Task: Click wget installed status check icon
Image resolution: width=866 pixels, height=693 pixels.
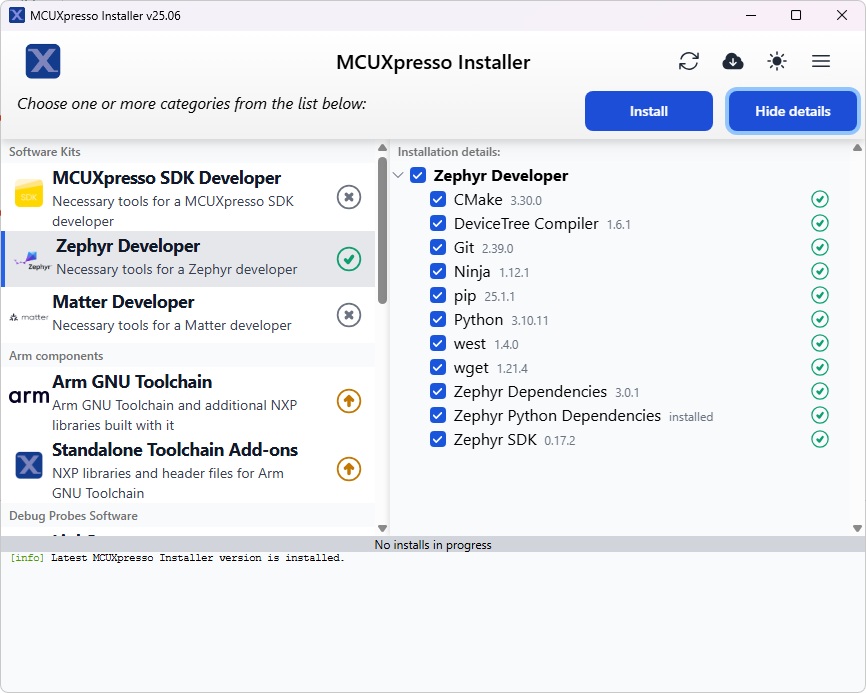Action: [x=820, y=367]
